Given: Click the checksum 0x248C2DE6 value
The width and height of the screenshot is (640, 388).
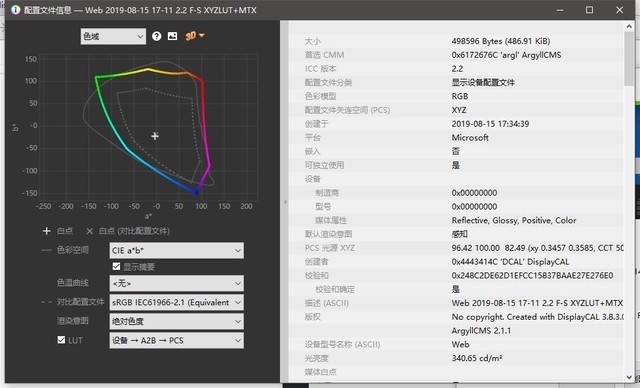Looking at the screenshot, I should click(x=532, y=275).
